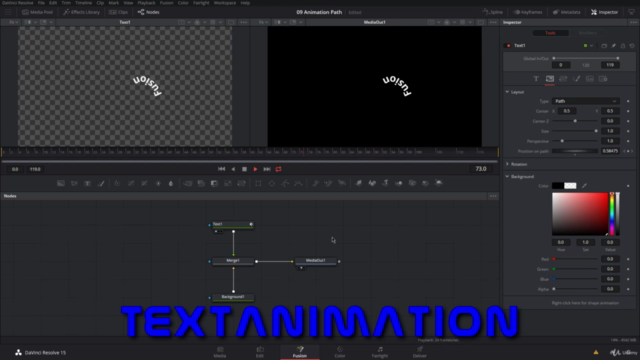Add a Brightness Contrast node from the toolbar
Screen dimensions: 640x360
pos(158,183)
